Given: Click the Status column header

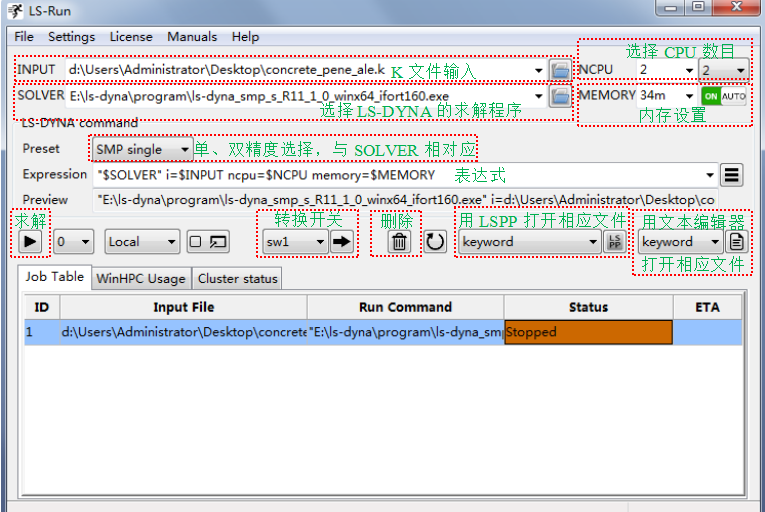Looking at the screenshot, I should pos(588,307).
